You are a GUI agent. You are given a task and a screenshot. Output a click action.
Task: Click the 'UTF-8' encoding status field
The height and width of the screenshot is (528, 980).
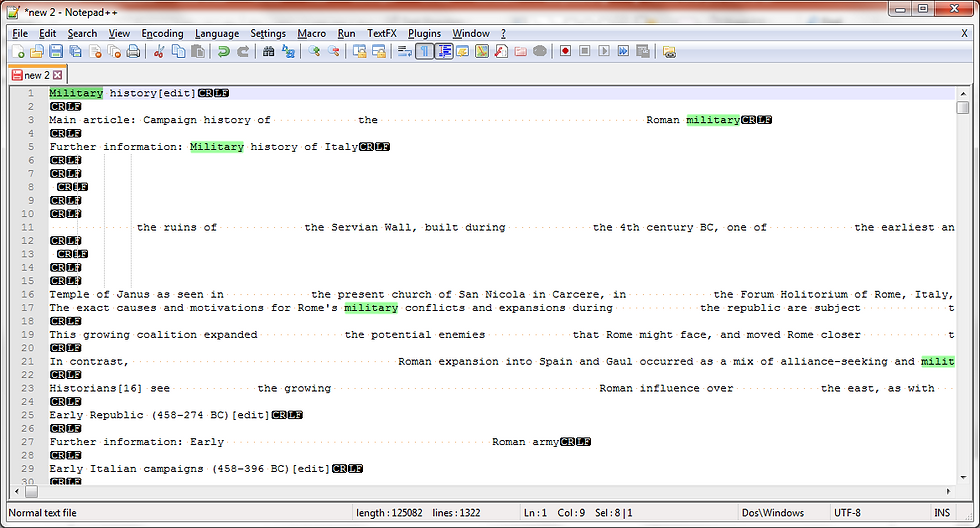coord(847,513)
